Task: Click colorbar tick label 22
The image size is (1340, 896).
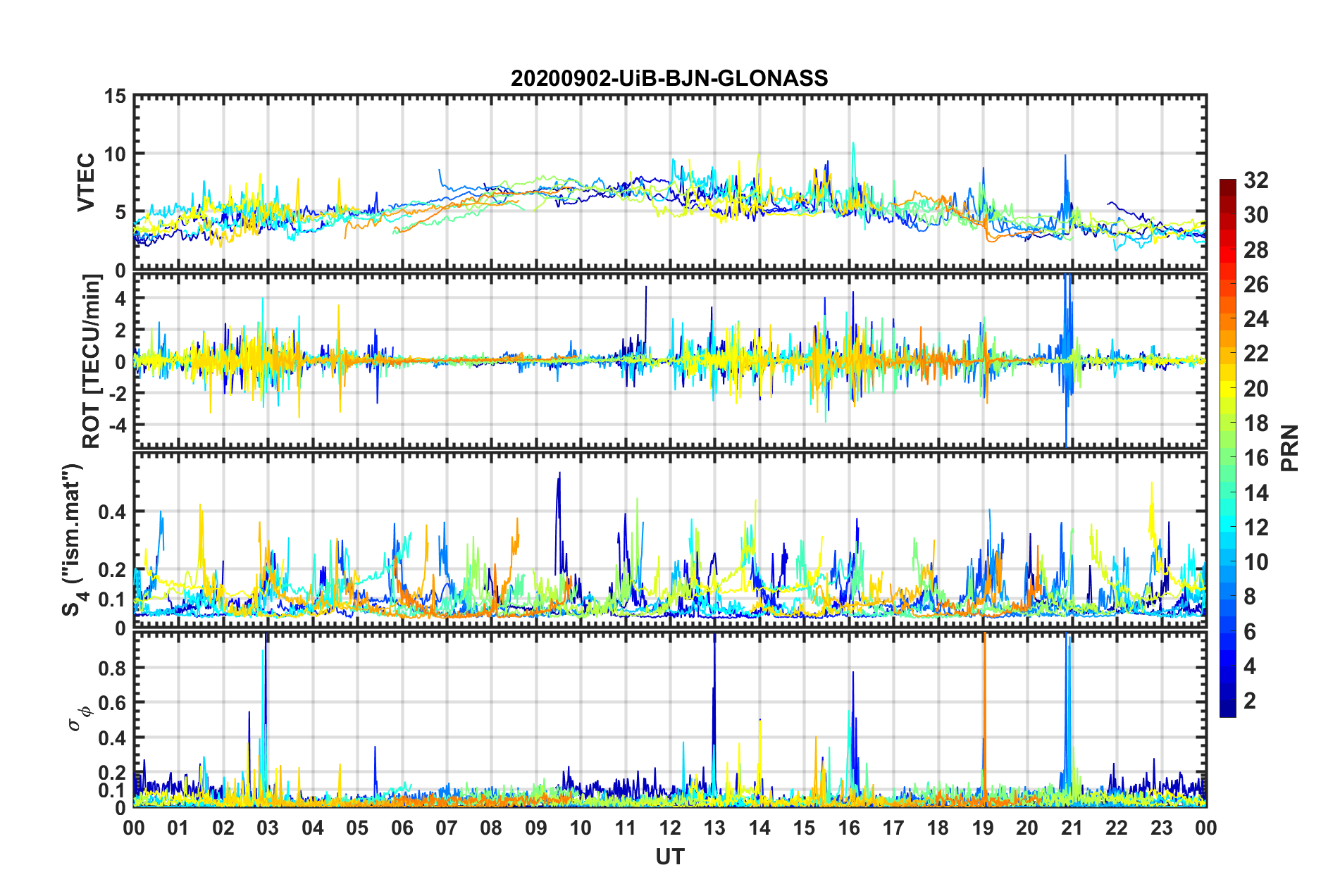Action: pyautogui.click(x=1255, y=354)
